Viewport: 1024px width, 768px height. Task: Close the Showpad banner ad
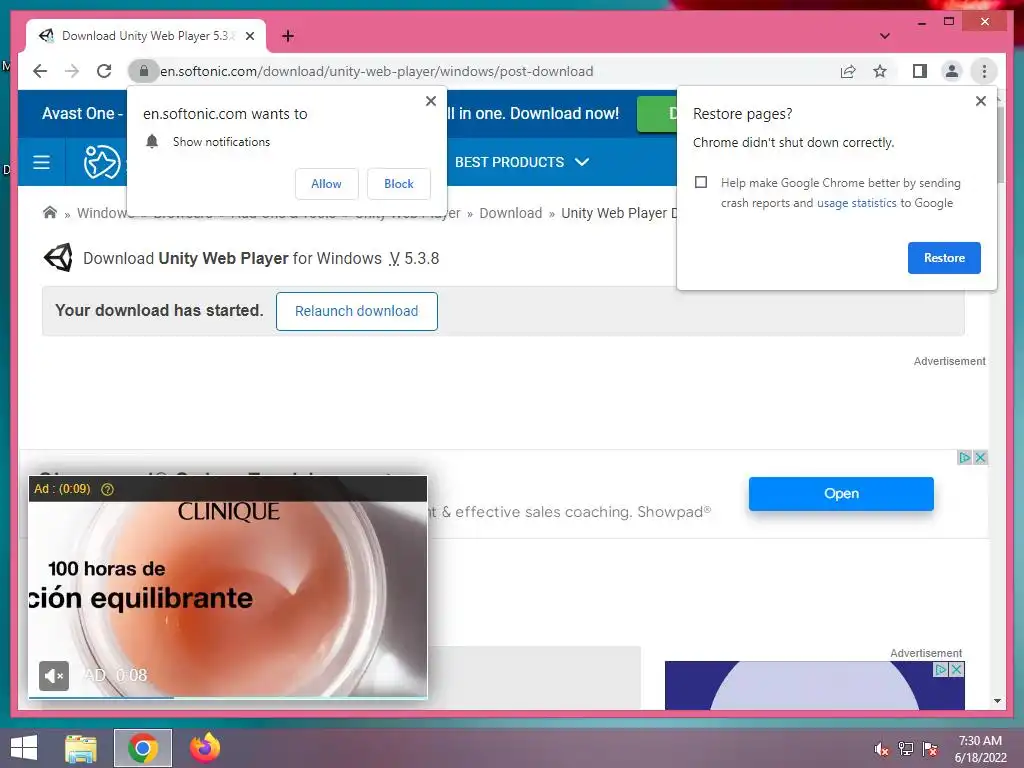(980, 457)
